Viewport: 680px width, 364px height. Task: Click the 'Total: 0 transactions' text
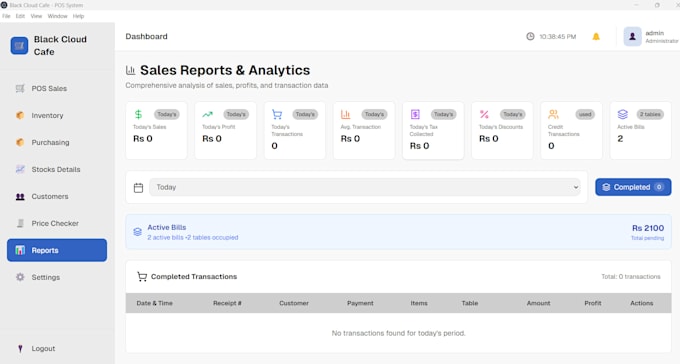pyautogui.click(x=631, y=277)
